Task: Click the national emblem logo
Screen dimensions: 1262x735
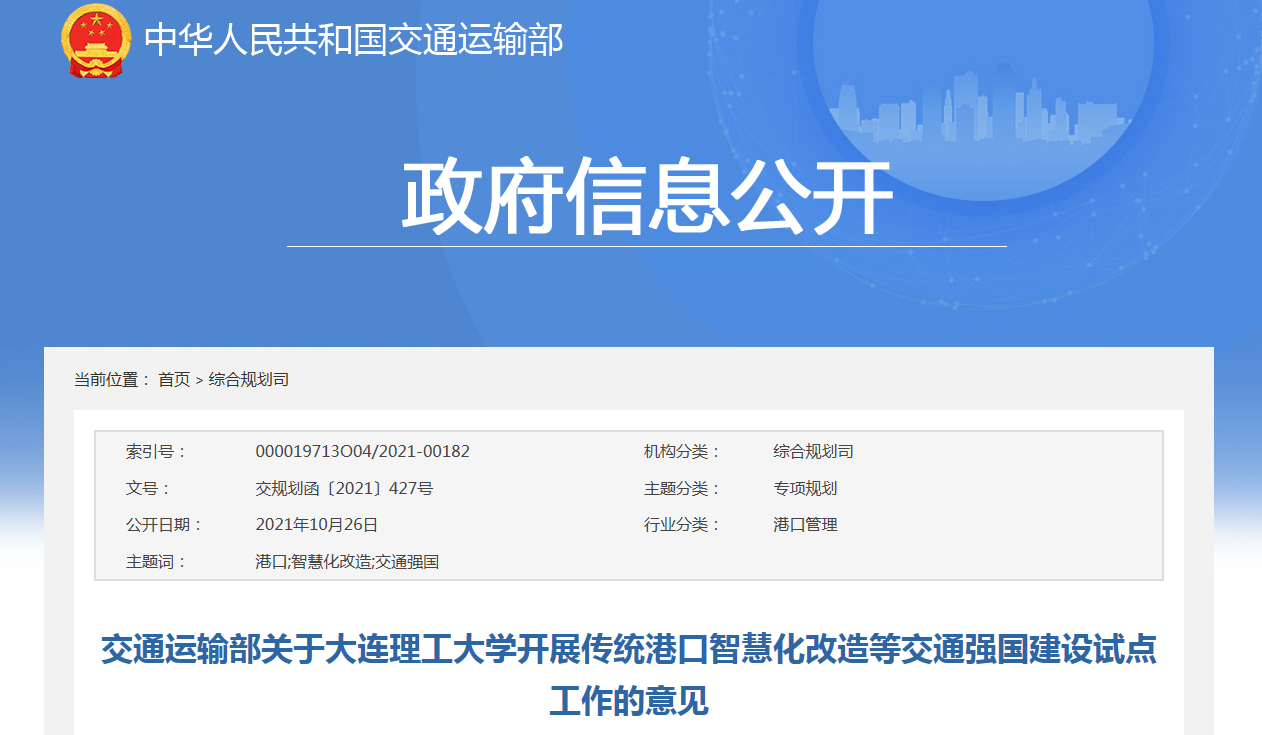Action: 96,40
